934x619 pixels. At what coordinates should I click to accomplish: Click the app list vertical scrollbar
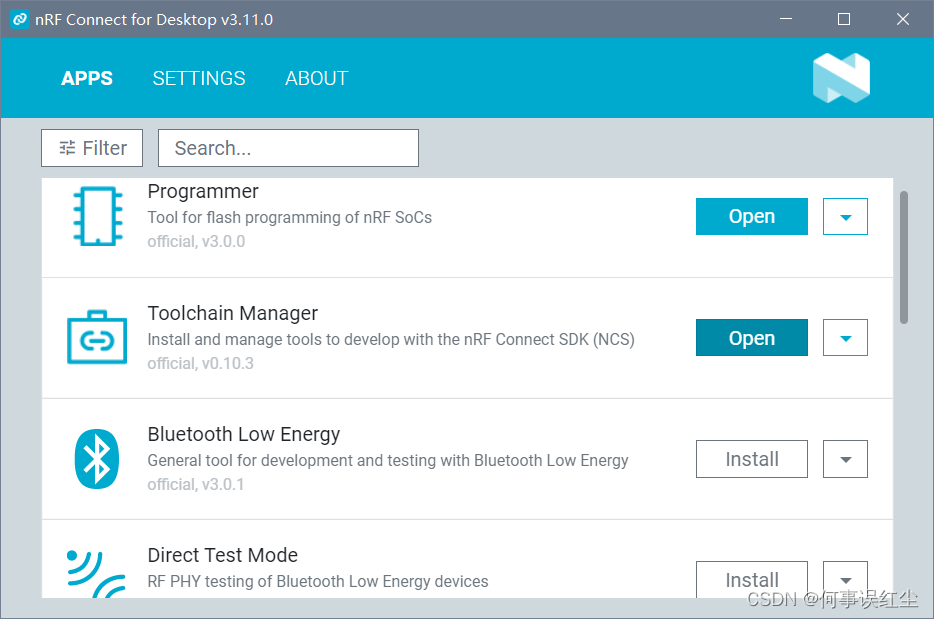click(904, 257)
